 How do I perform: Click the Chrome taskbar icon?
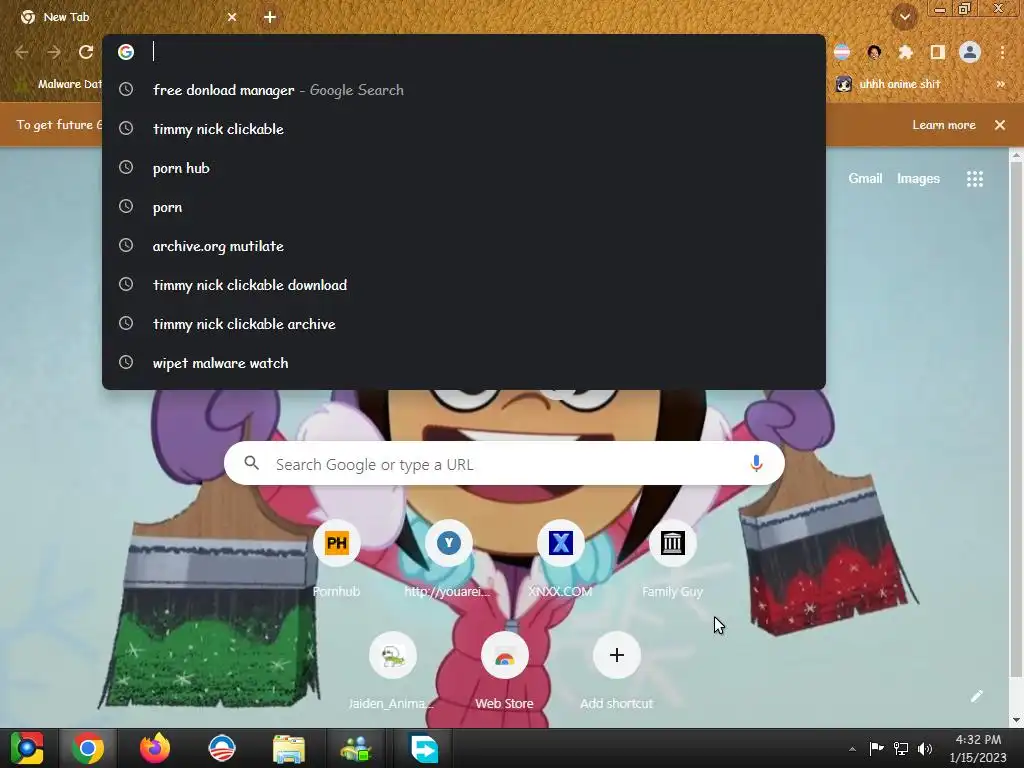pyautogui.click(x=88, y=748)
